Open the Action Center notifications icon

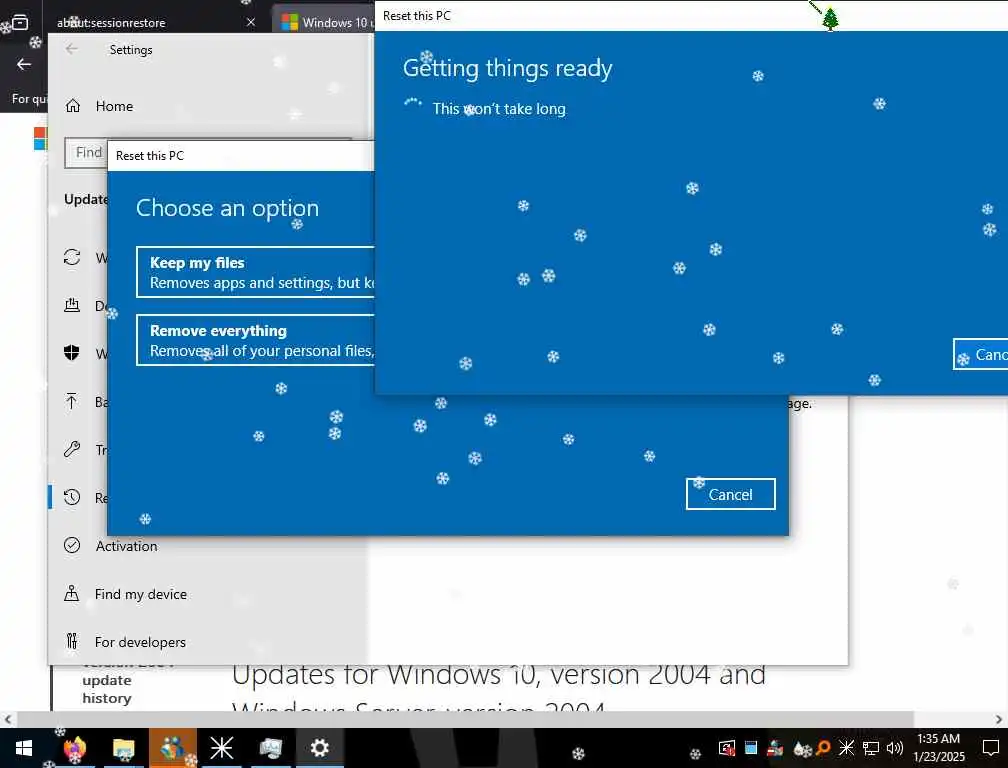coord(991,748)
